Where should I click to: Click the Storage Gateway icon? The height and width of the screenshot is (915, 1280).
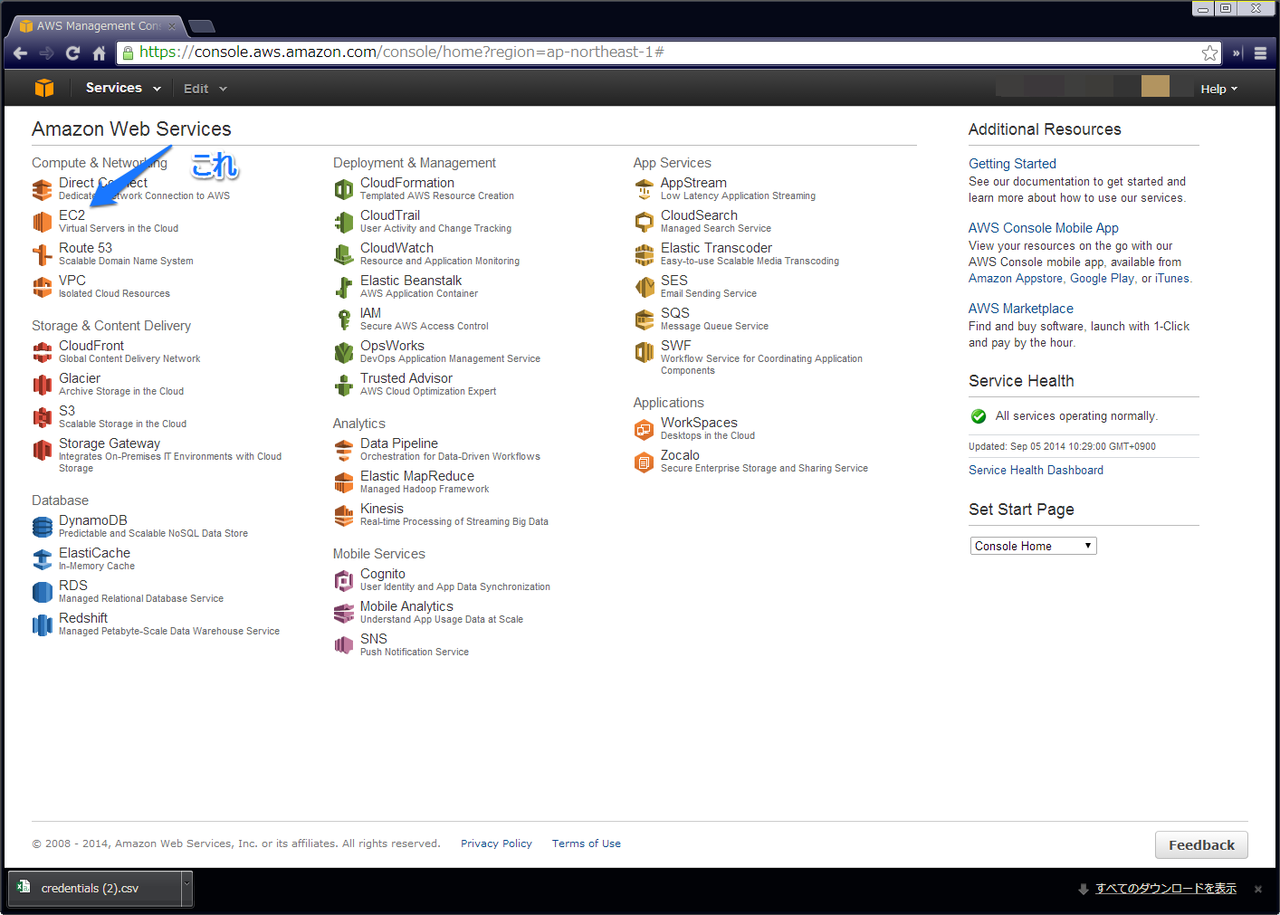pyautogui.click(x=42, y=450)
